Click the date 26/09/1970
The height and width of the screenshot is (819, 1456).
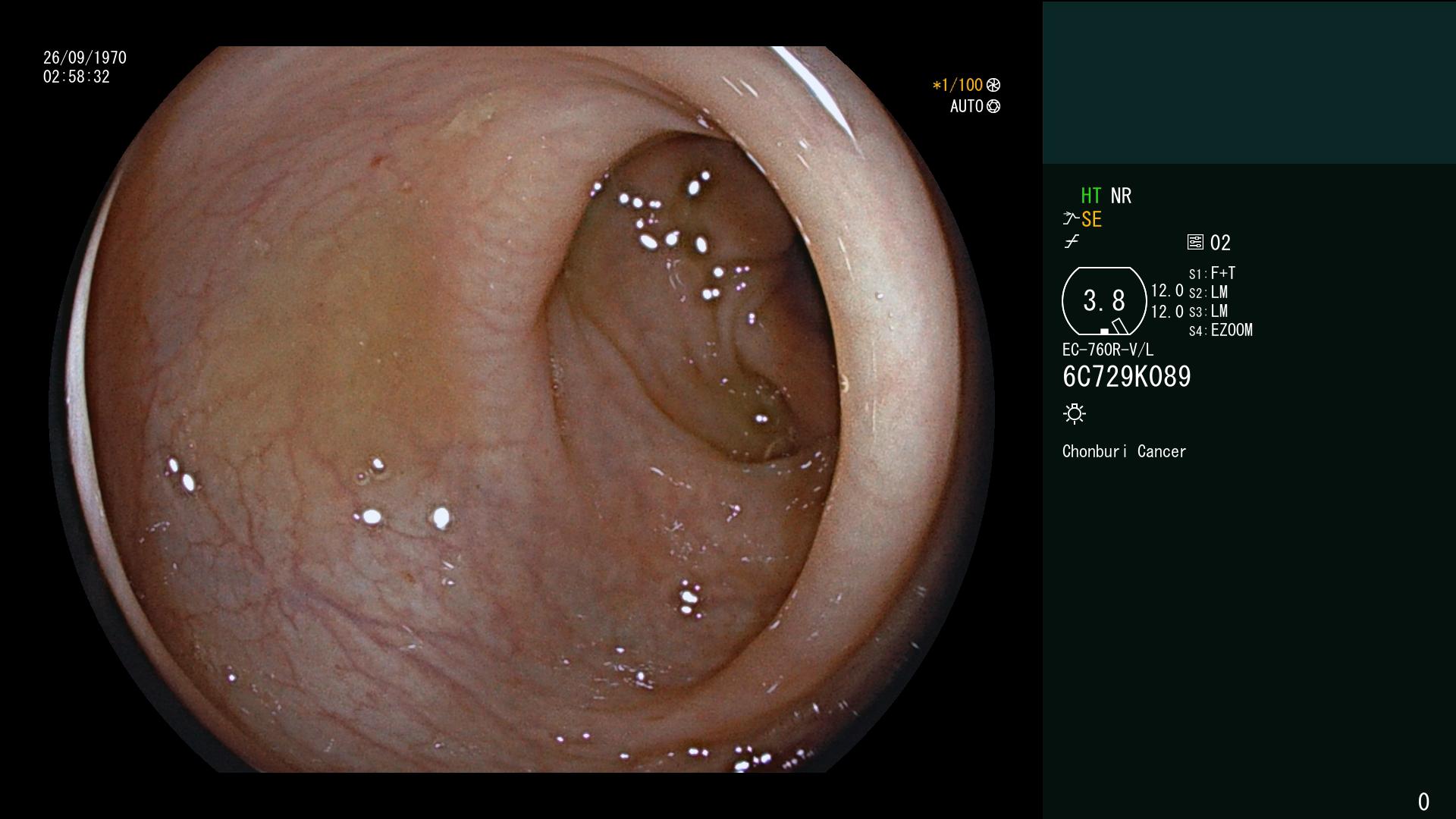(85, 58)
